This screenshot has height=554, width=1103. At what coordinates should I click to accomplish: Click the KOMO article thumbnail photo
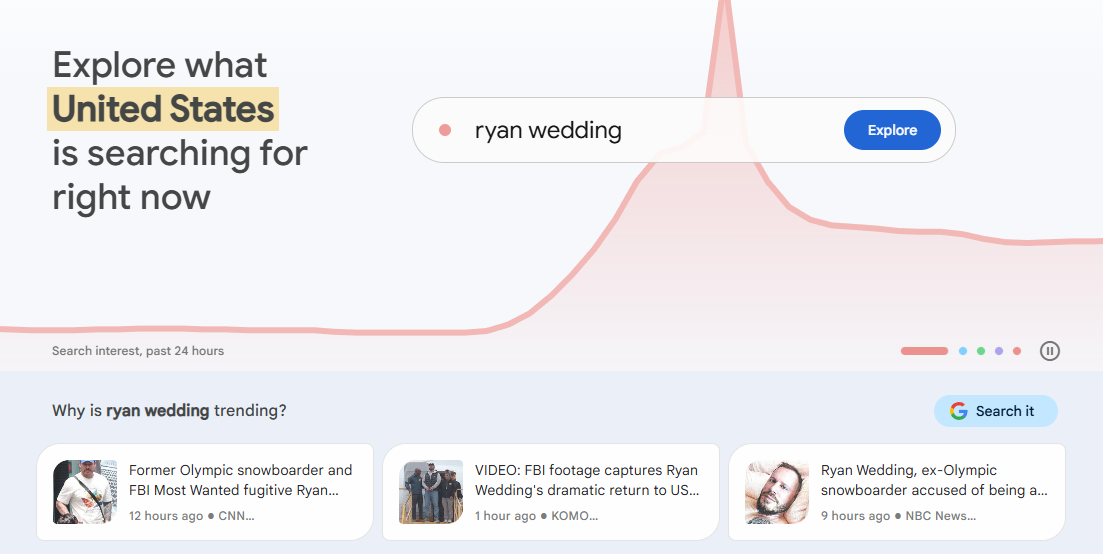(x=431, y=492)
